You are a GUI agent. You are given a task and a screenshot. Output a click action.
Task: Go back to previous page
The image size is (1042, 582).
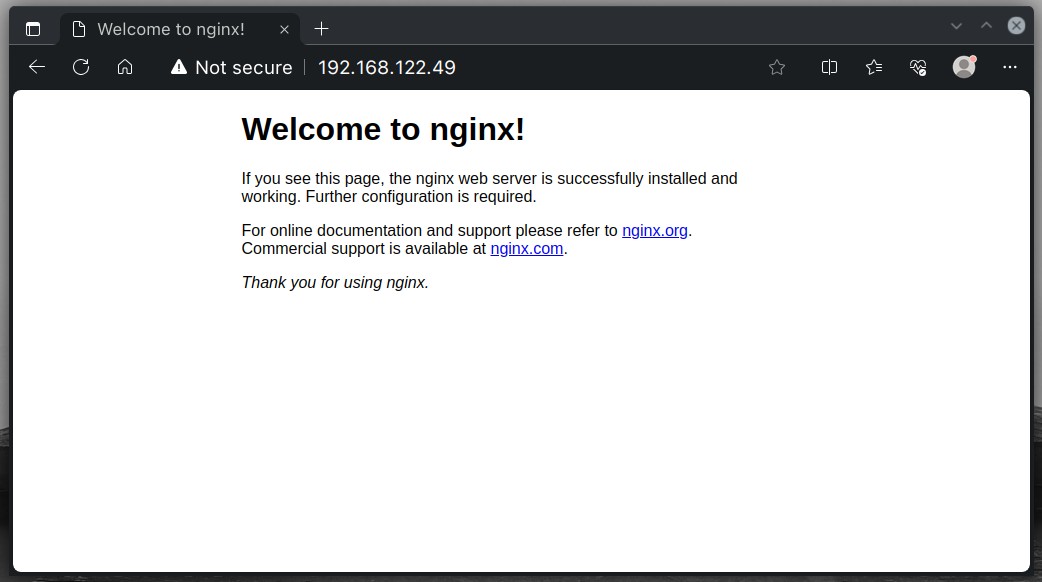37,66
